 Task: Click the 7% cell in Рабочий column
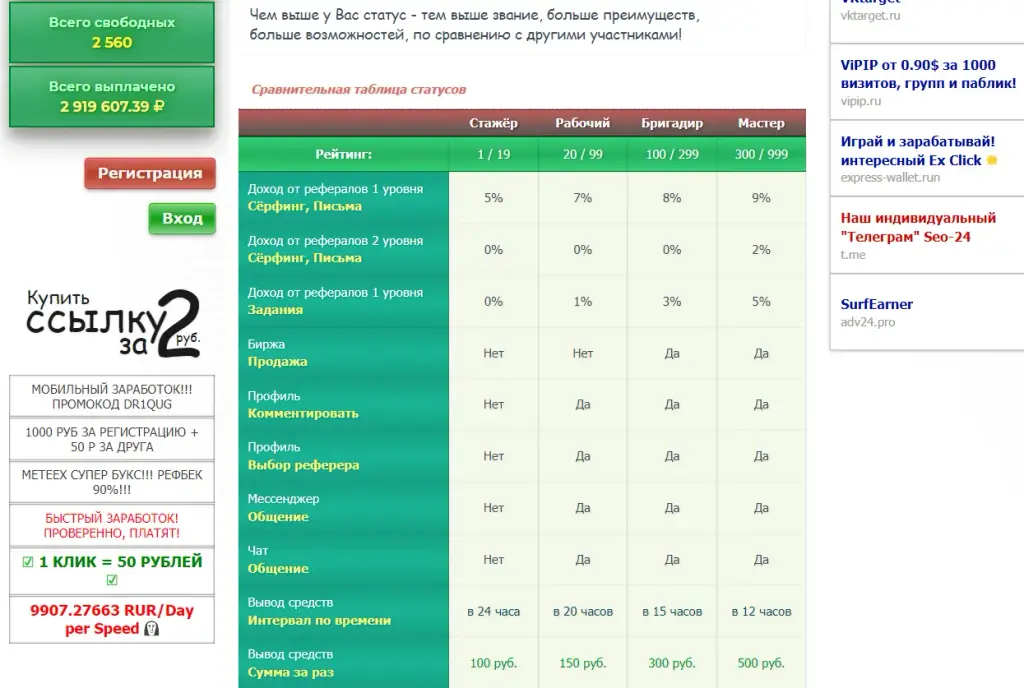point(583,198)
